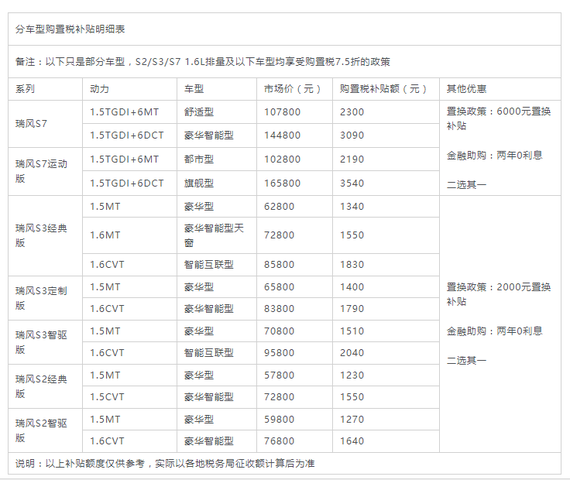
Task: Click the subsidy amount 3090
Action: pyautogui.click(x=352, y=135)
